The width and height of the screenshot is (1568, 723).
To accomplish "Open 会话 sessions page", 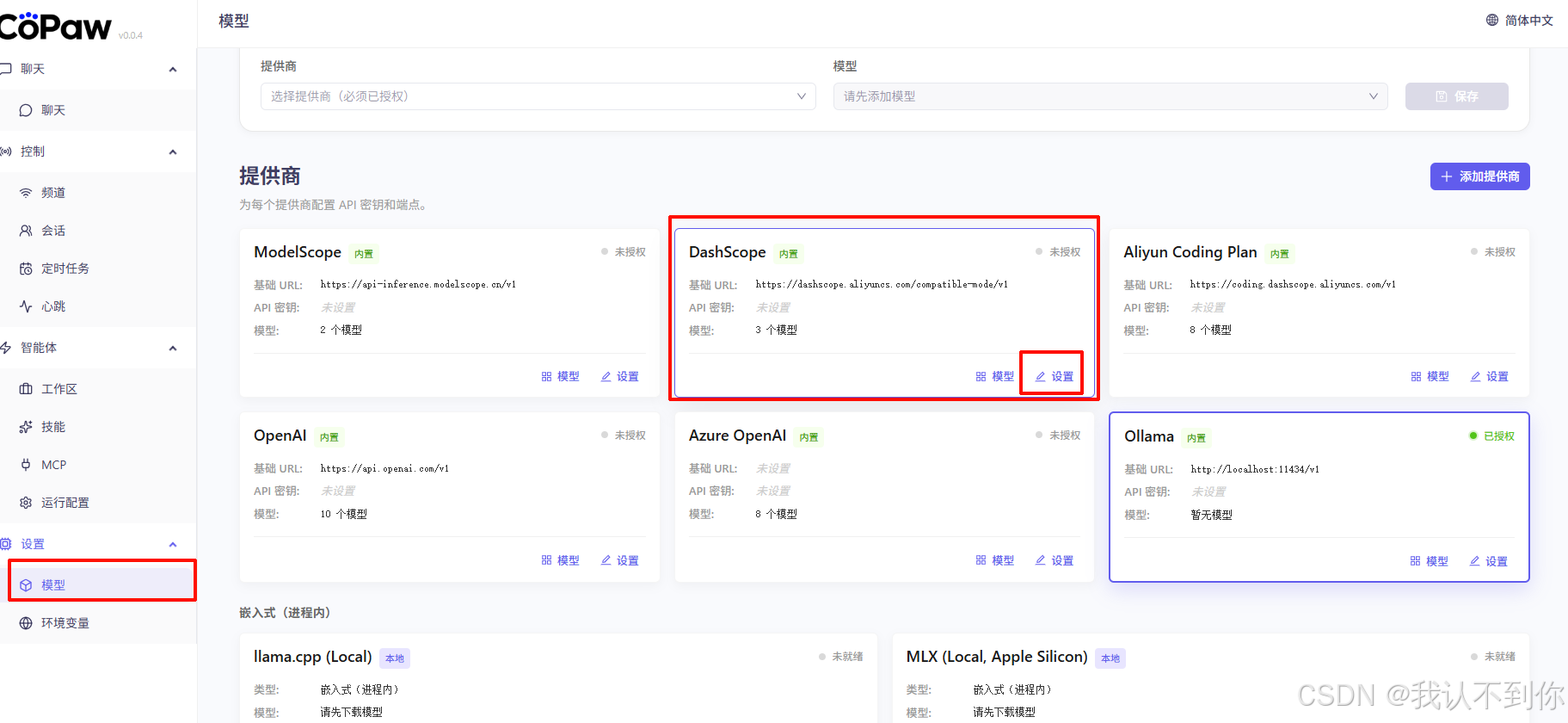I will click(98, 231).
